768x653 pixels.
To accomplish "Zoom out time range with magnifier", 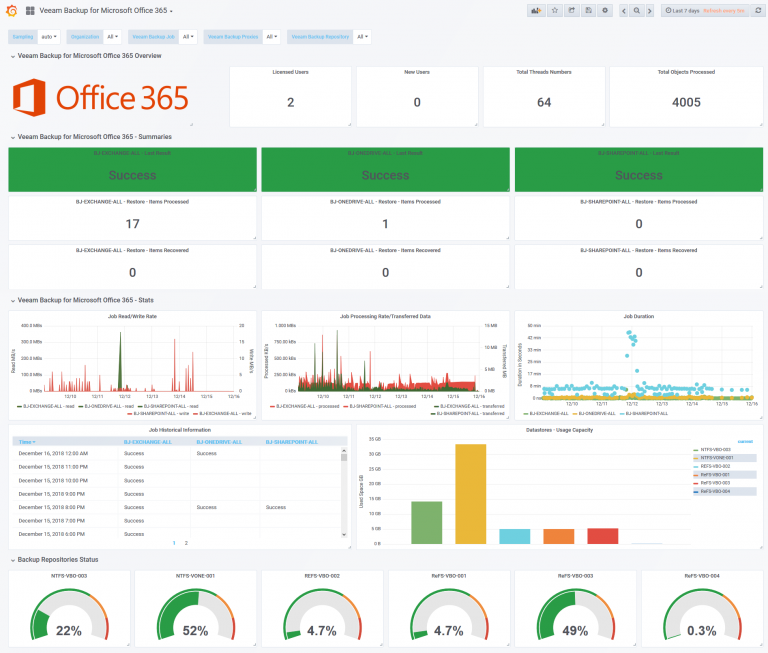I will (637, 10).
